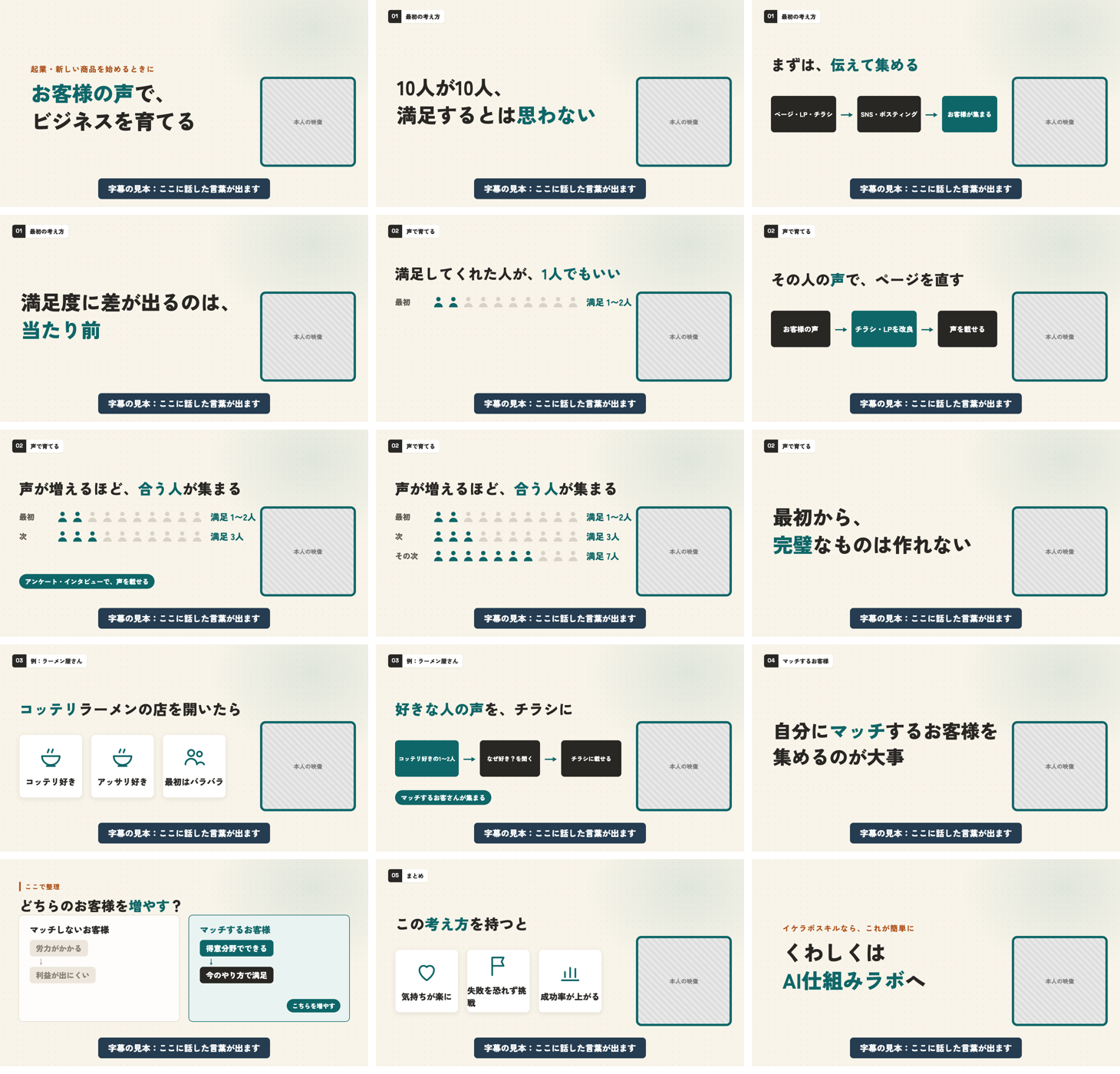Click the イケラボスキルなら、これが簡単に caption

[848, 928]
